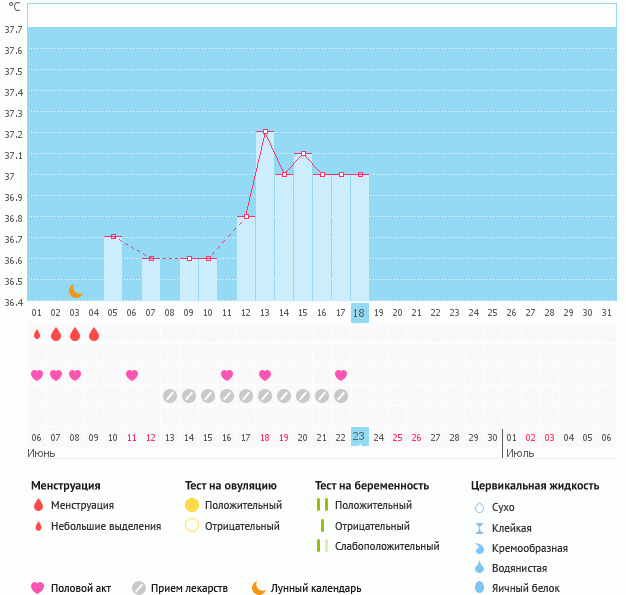Image resolution: width=626 pixels, height=595 pixels.
Task: Click the highlighted cycle day 18 label
Action: (360, 312)
